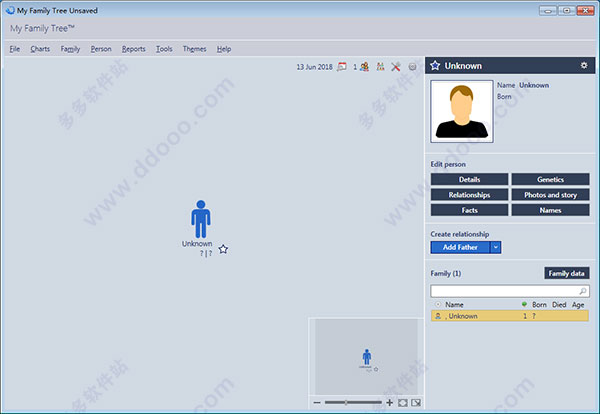Toggle the mini map collapse icon
Viewport: 600px width, 414px height.
416,402
